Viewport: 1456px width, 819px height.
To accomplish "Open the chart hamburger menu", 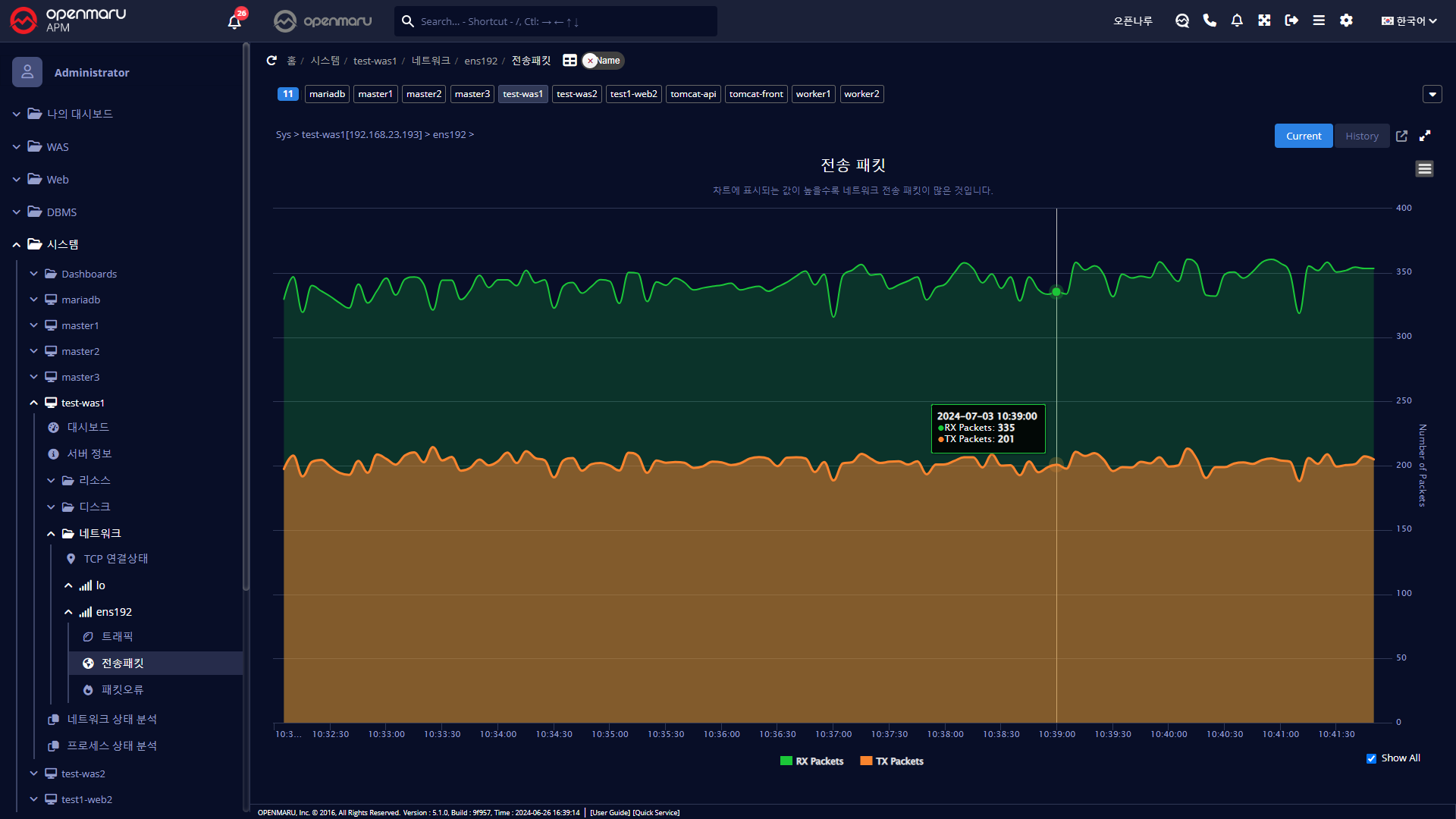I will [1424, 168].
